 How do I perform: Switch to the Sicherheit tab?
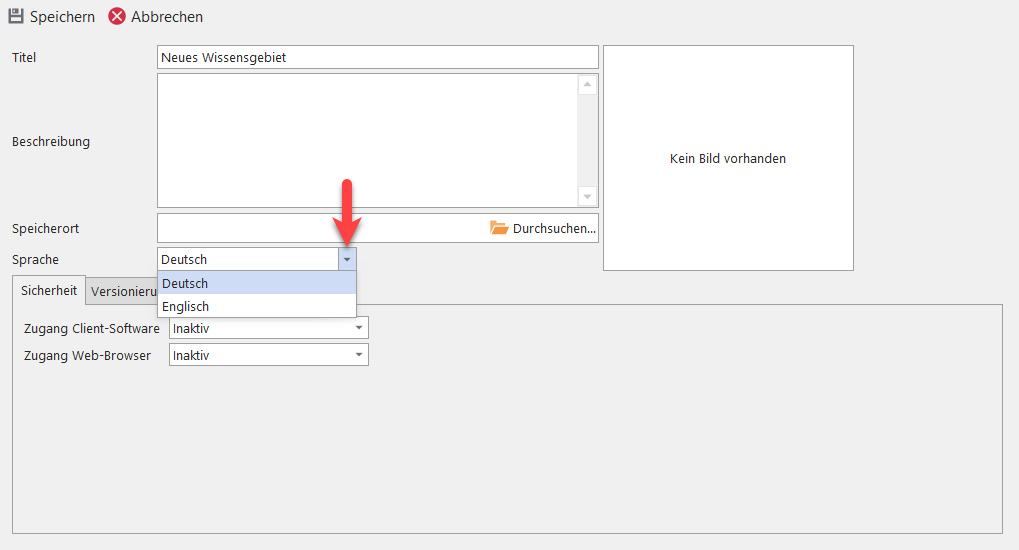point(49,291)
